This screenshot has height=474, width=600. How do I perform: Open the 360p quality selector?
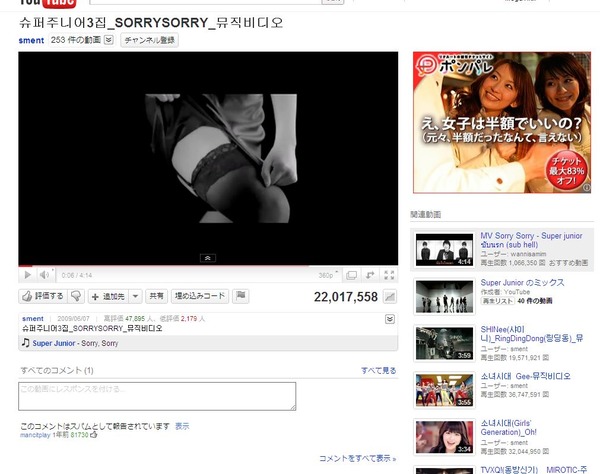pos(328,275)
